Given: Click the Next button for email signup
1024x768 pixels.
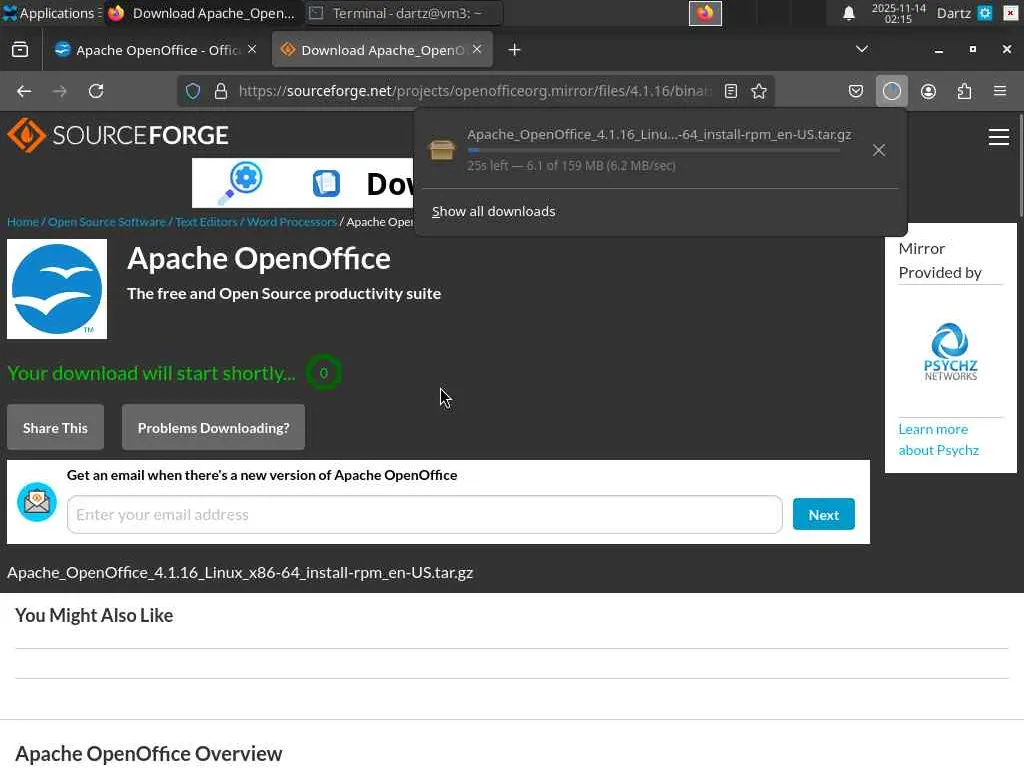Looking at the screenshot, I should tap(824, 515).
